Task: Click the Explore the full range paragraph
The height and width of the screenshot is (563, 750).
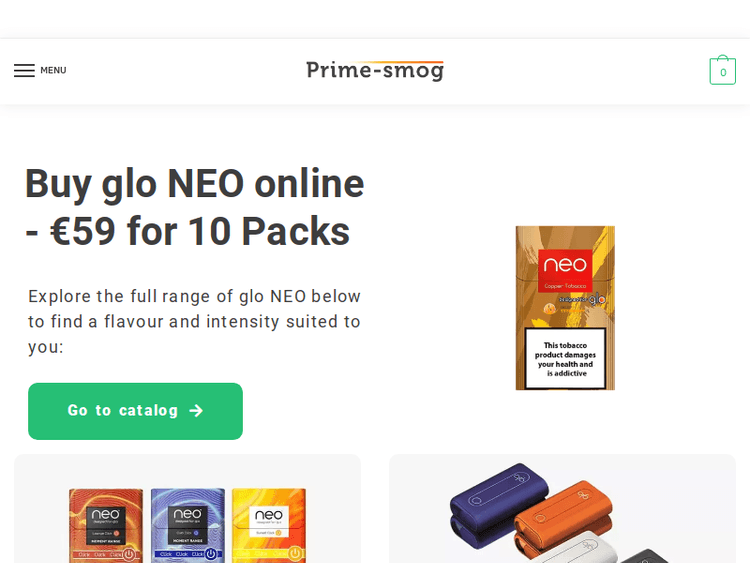Action: point(194,321)
